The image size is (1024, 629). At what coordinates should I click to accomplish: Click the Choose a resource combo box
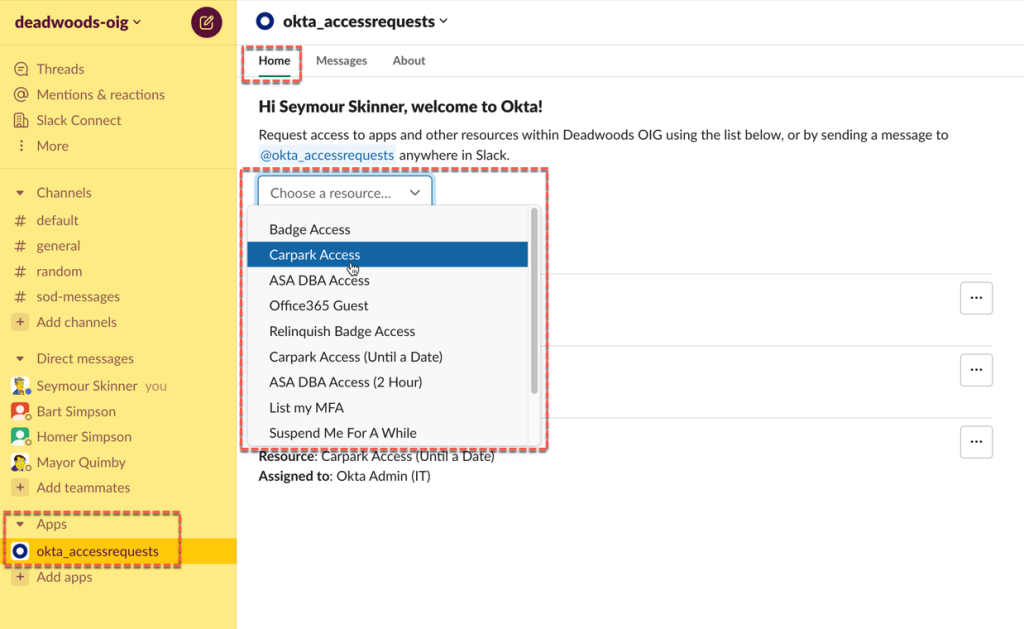(345, 193)
